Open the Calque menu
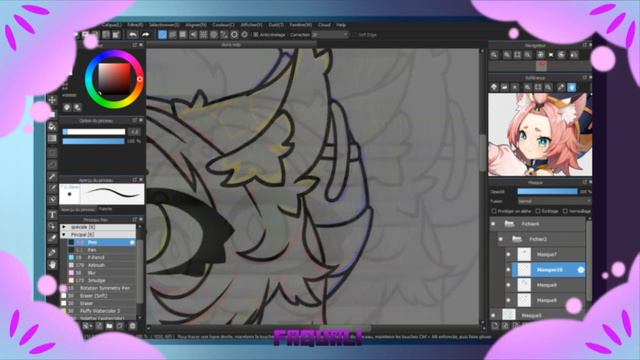The width and height of the screenshot is (640, 360). click(x=111, y=25)
